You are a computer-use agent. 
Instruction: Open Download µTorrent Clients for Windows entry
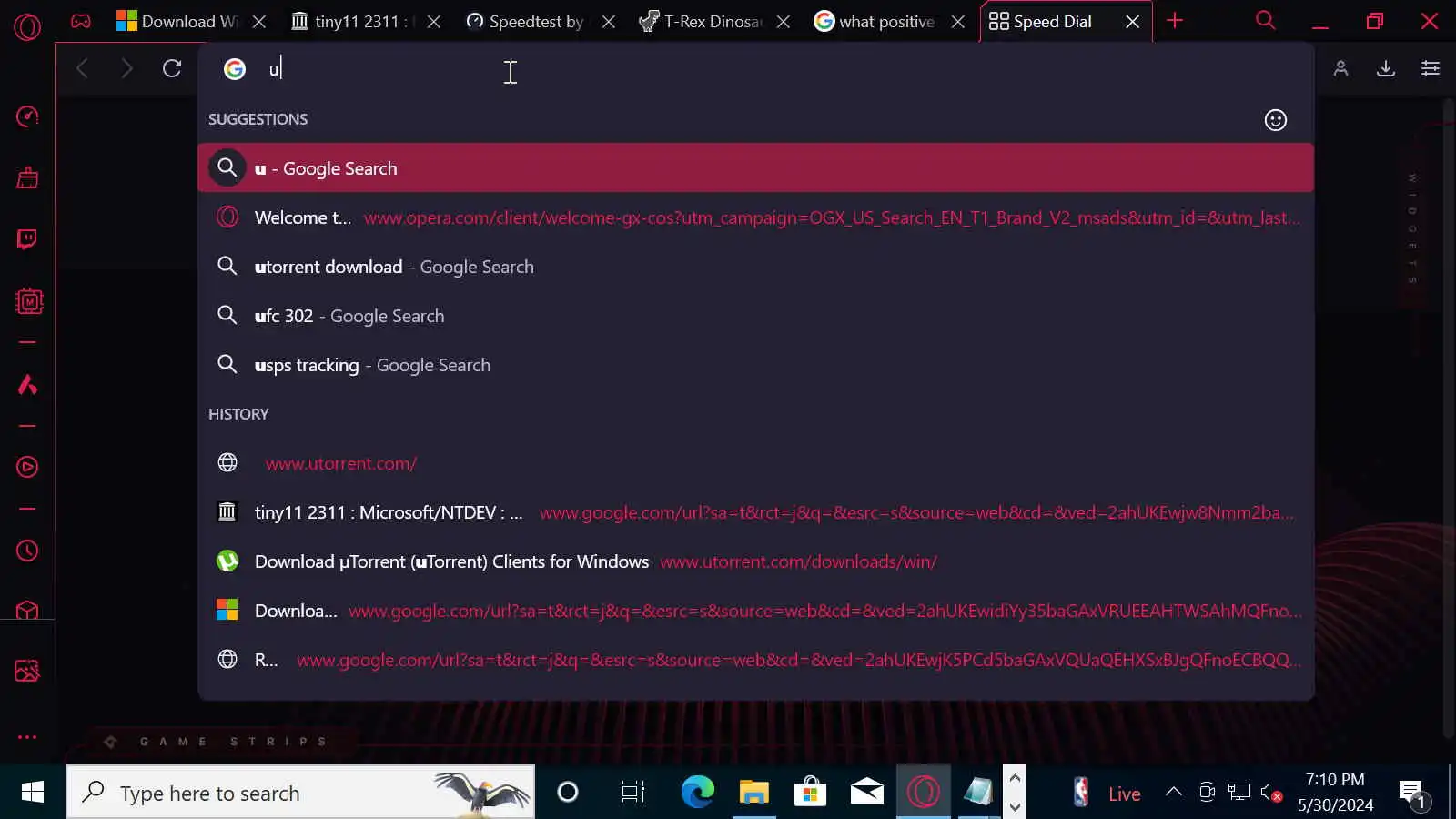point(755,561)
